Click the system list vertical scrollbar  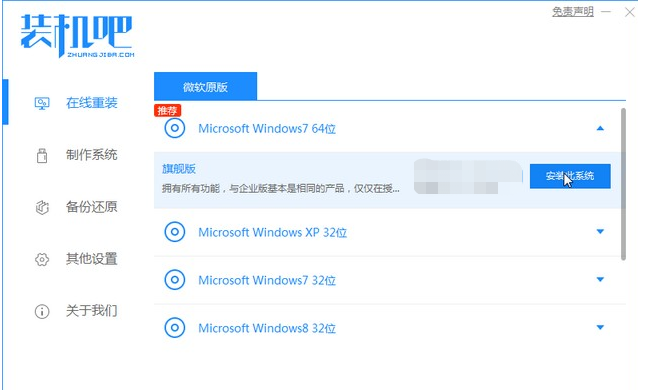(x=623, y=184)
